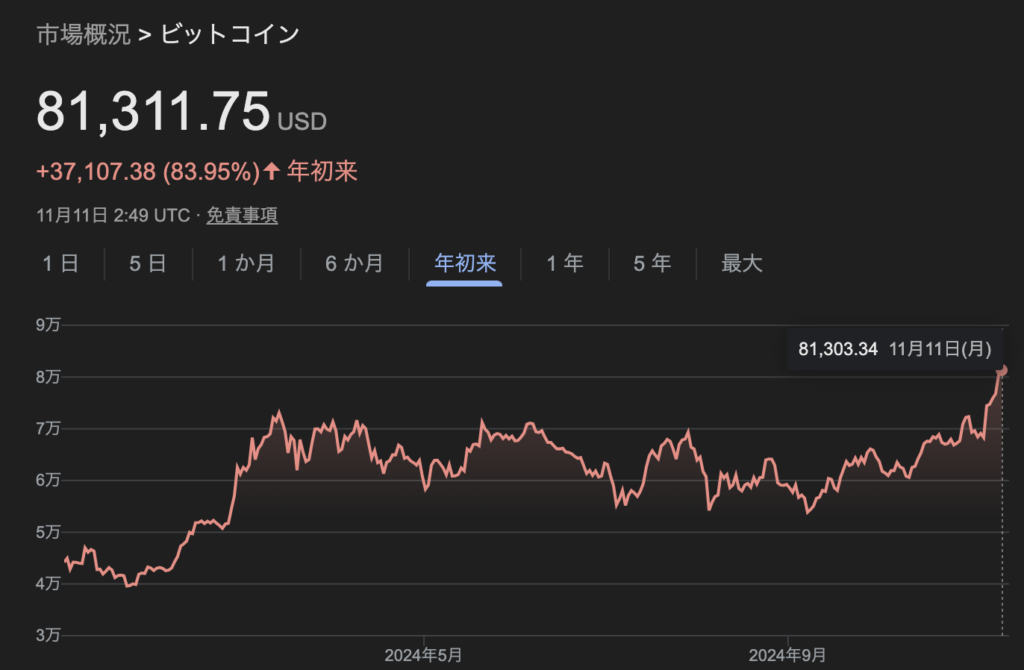Click the 市場概況 breadcrumb link
This screenshot has width=1024, height=670.
click(x=83, y=35)
